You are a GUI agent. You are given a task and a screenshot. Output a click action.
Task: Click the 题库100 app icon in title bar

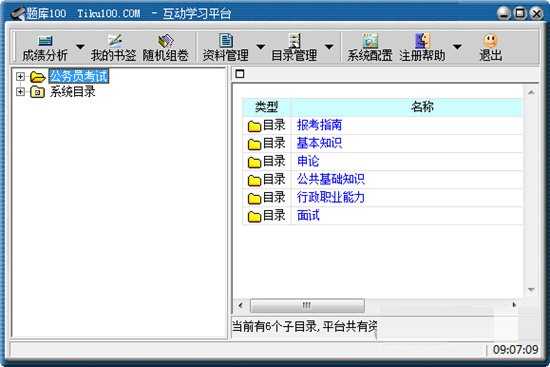pos(18,14)
